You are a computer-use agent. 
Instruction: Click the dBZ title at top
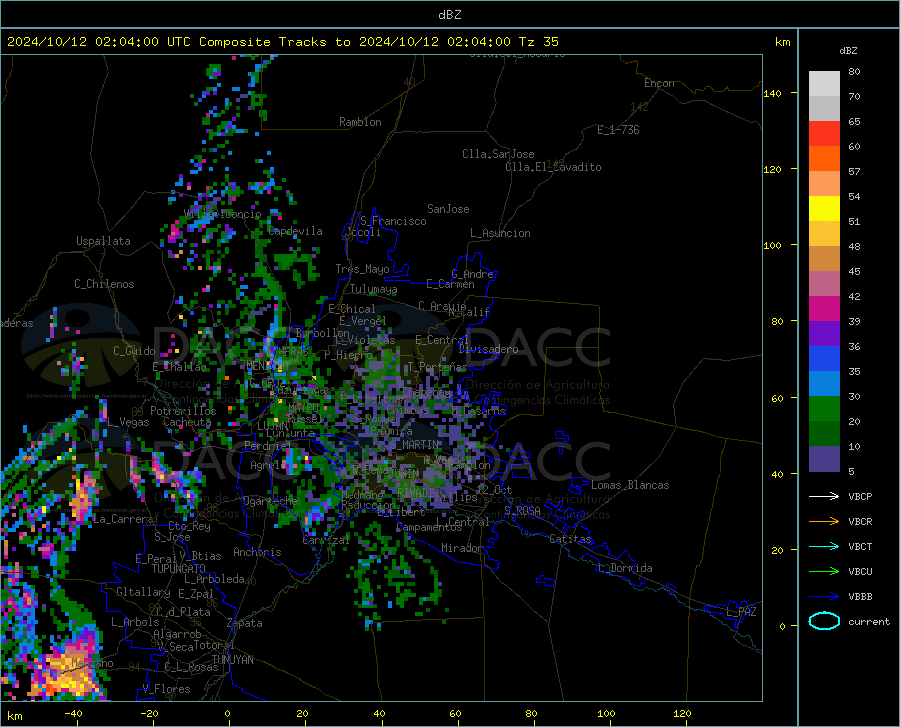pyautogui.click(x=449, y=15)
